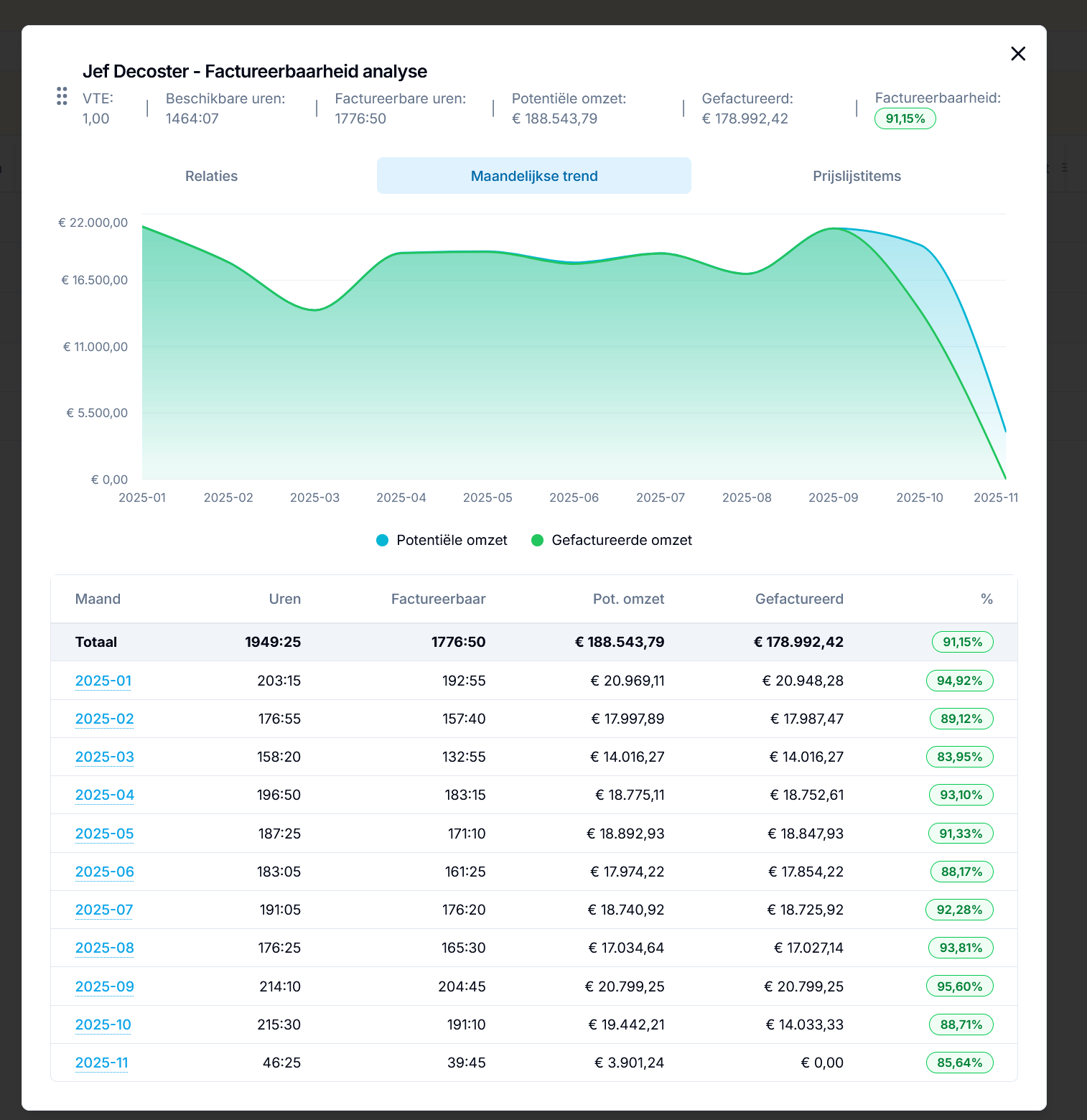This screenshot has width=1087, height=1120.
Task: Close the Factureerbaarheid analyse dialog
Action: pos(1017,54)
